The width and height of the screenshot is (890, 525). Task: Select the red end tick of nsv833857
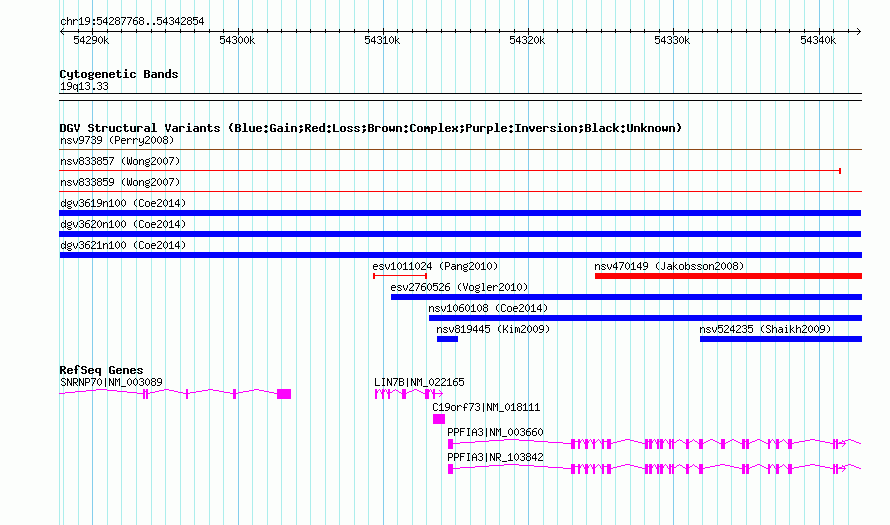(839, 171)
